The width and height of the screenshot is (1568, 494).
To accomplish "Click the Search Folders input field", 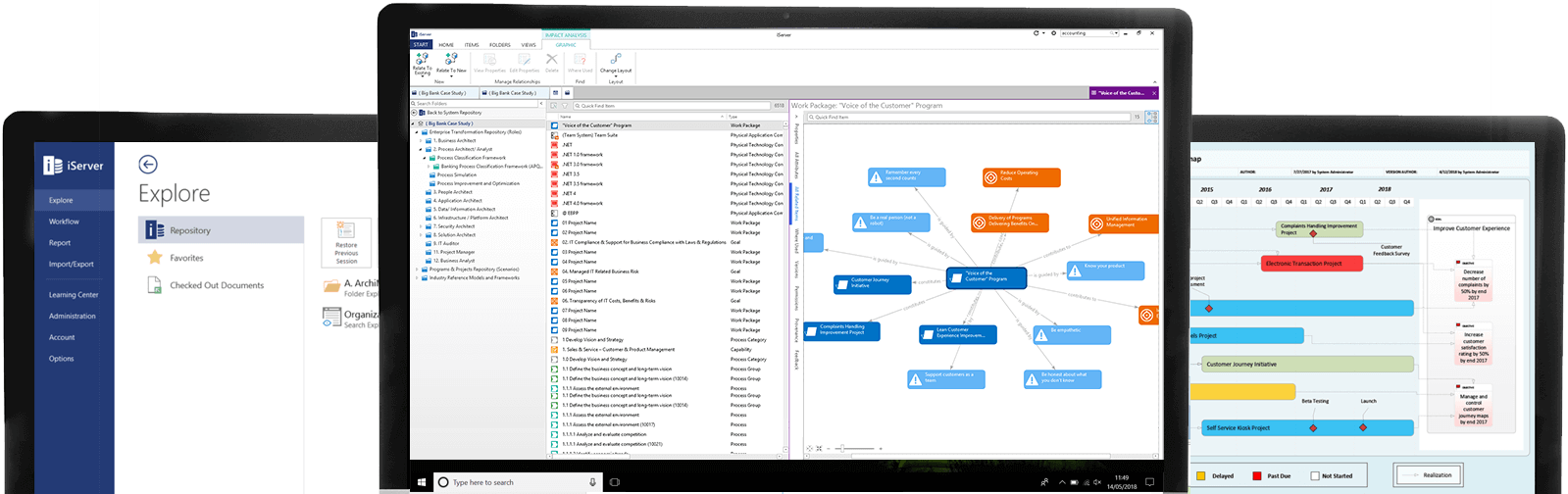I will click(475, 103).
